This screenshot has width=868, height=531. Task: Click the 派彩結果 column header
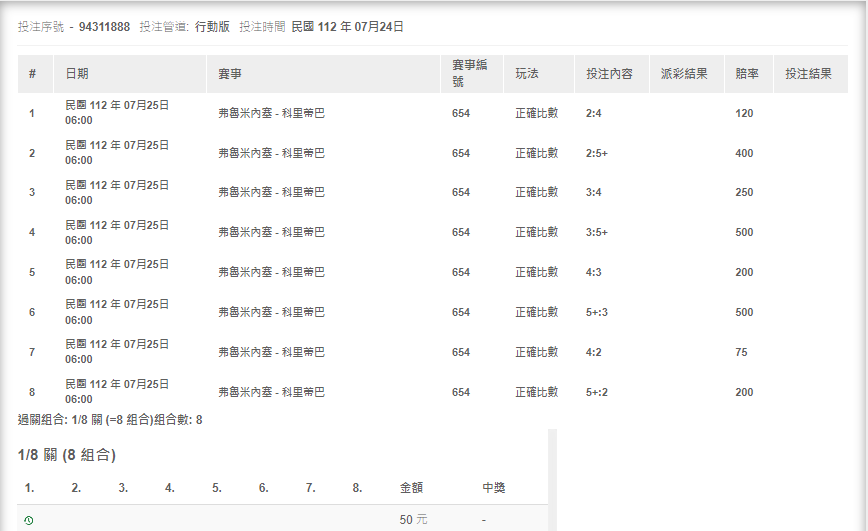[x=685, y=74]
